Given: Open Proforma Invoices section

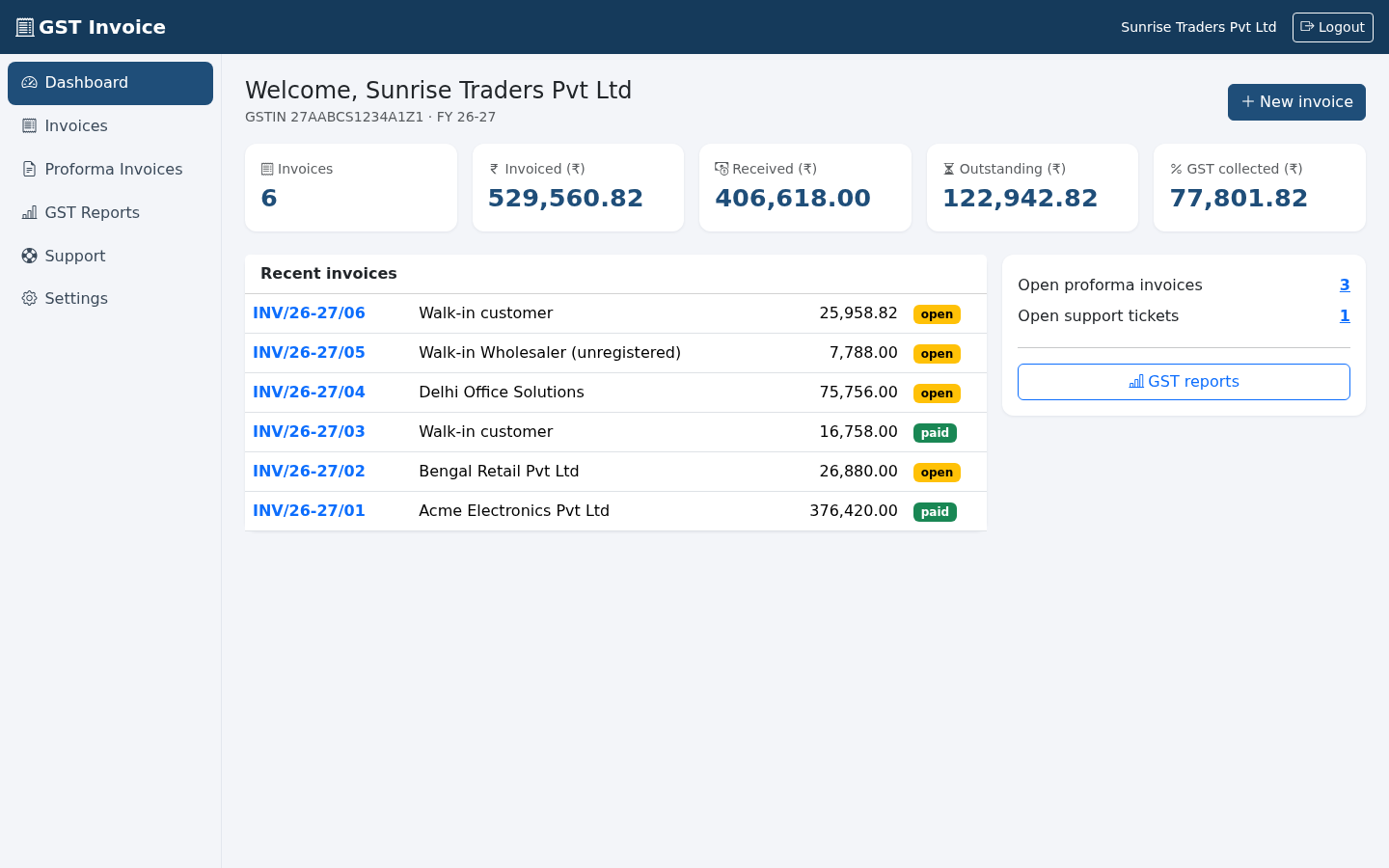Looking at the screenshot, I should (110, 170).
